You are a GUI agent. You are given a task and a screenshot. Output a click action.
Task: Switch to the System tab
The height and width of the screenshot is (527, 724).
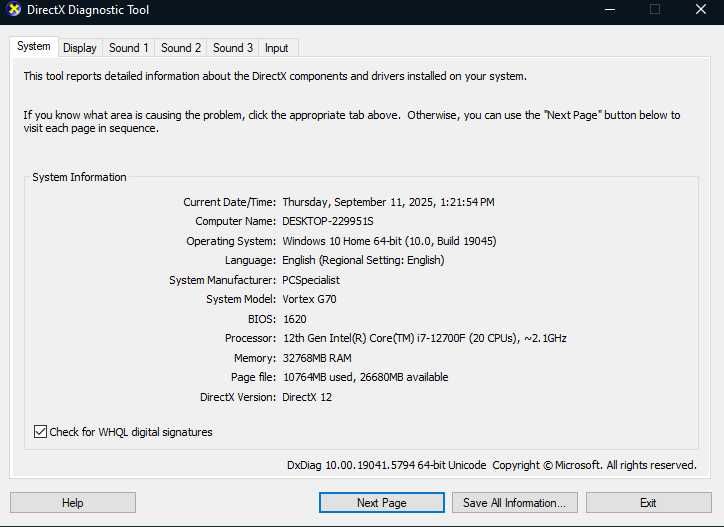(x=34, y=47)
